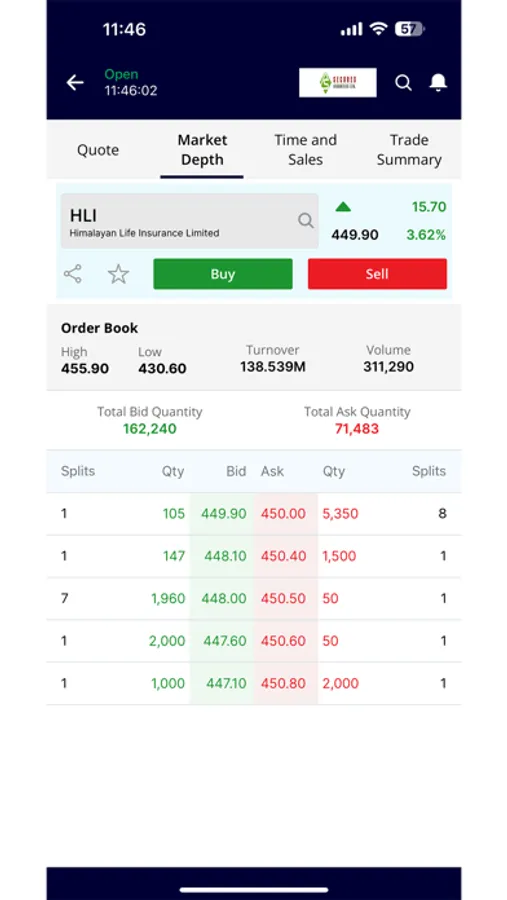Screen dimensions: 507x900
Task: Select the Market Depth tab
Action: click(x=202, y=150)
